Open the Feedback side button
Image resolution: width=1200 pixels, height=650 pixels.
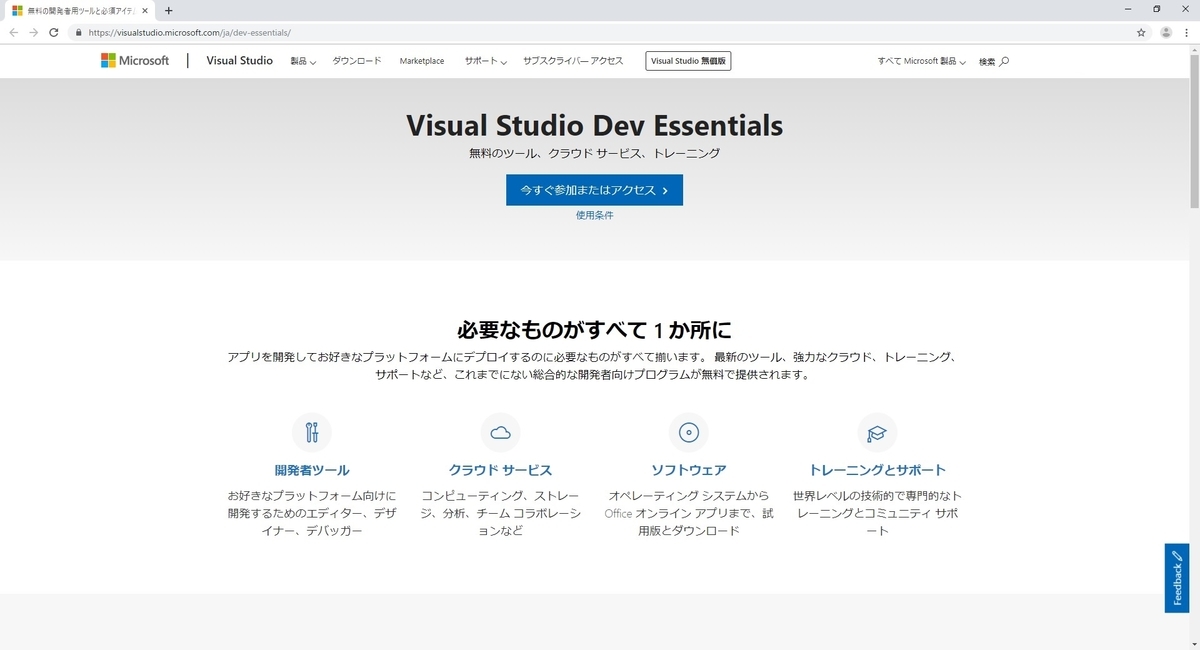1177,578
